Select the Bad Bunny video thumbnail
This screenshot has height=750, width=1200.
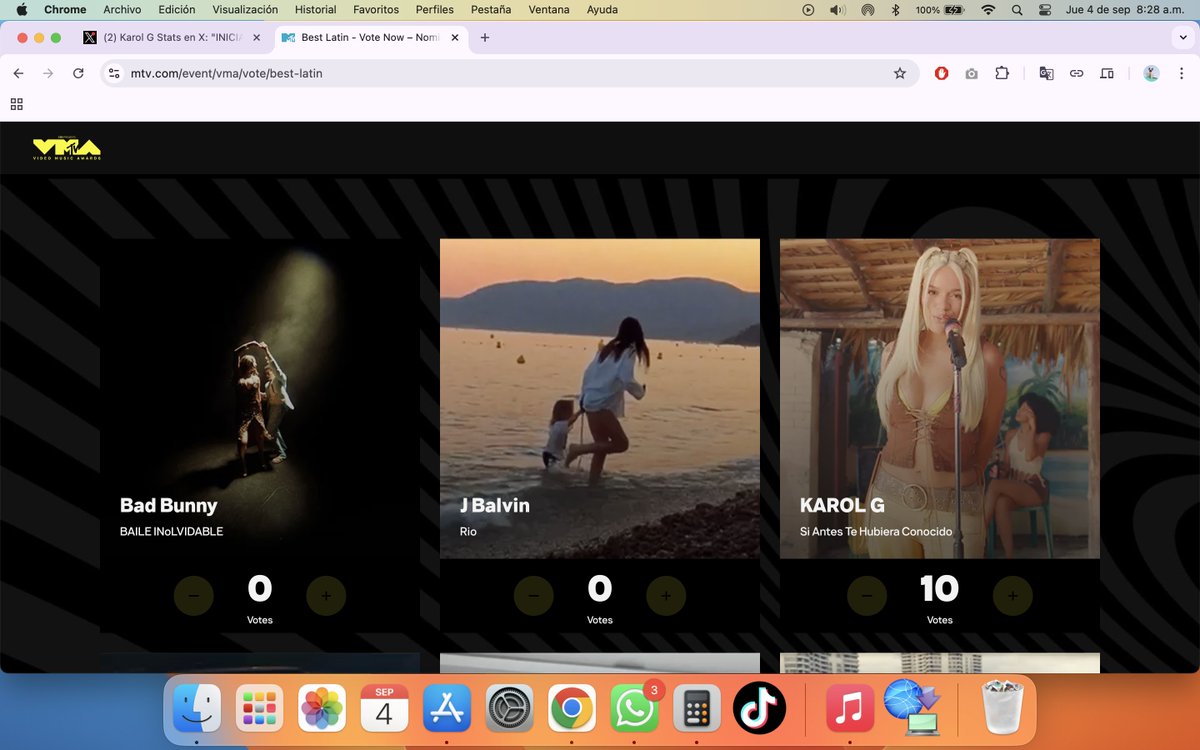(x=260, y=398)
